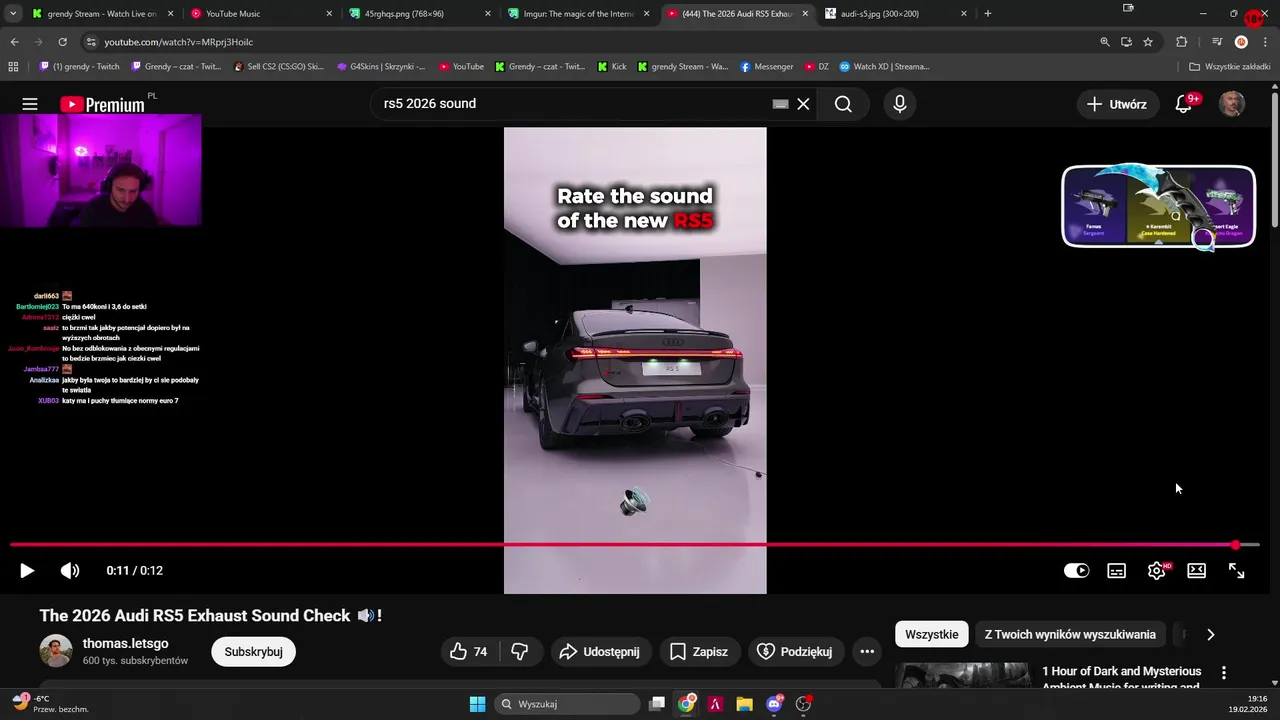Switch to the YouTube Music tab

[260, 14]
